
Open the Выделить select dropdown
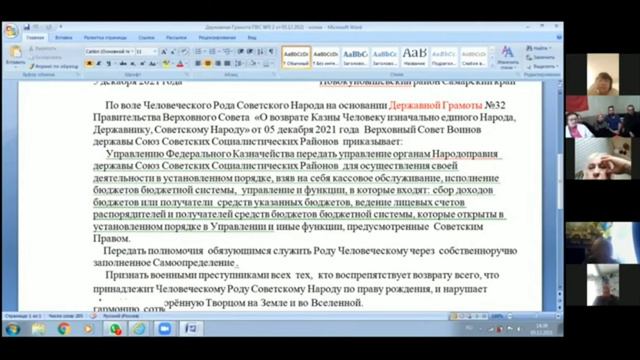[542, 66]
